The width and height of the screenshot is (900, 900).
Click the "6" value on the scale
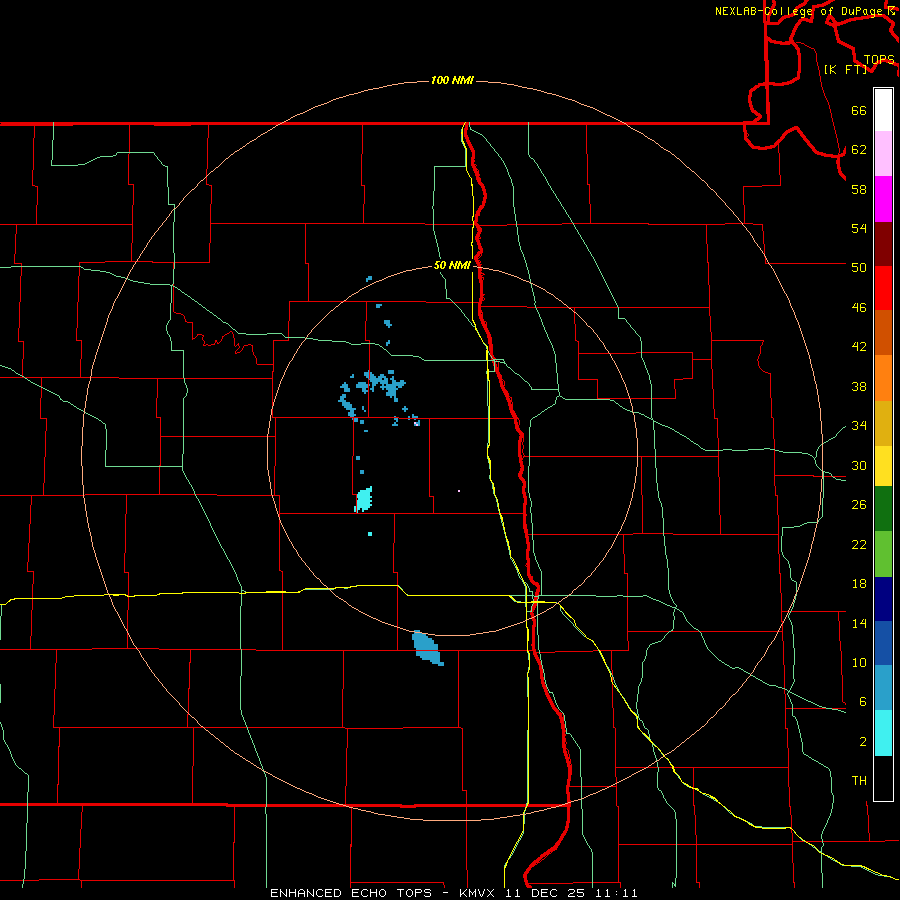point(863,702)
